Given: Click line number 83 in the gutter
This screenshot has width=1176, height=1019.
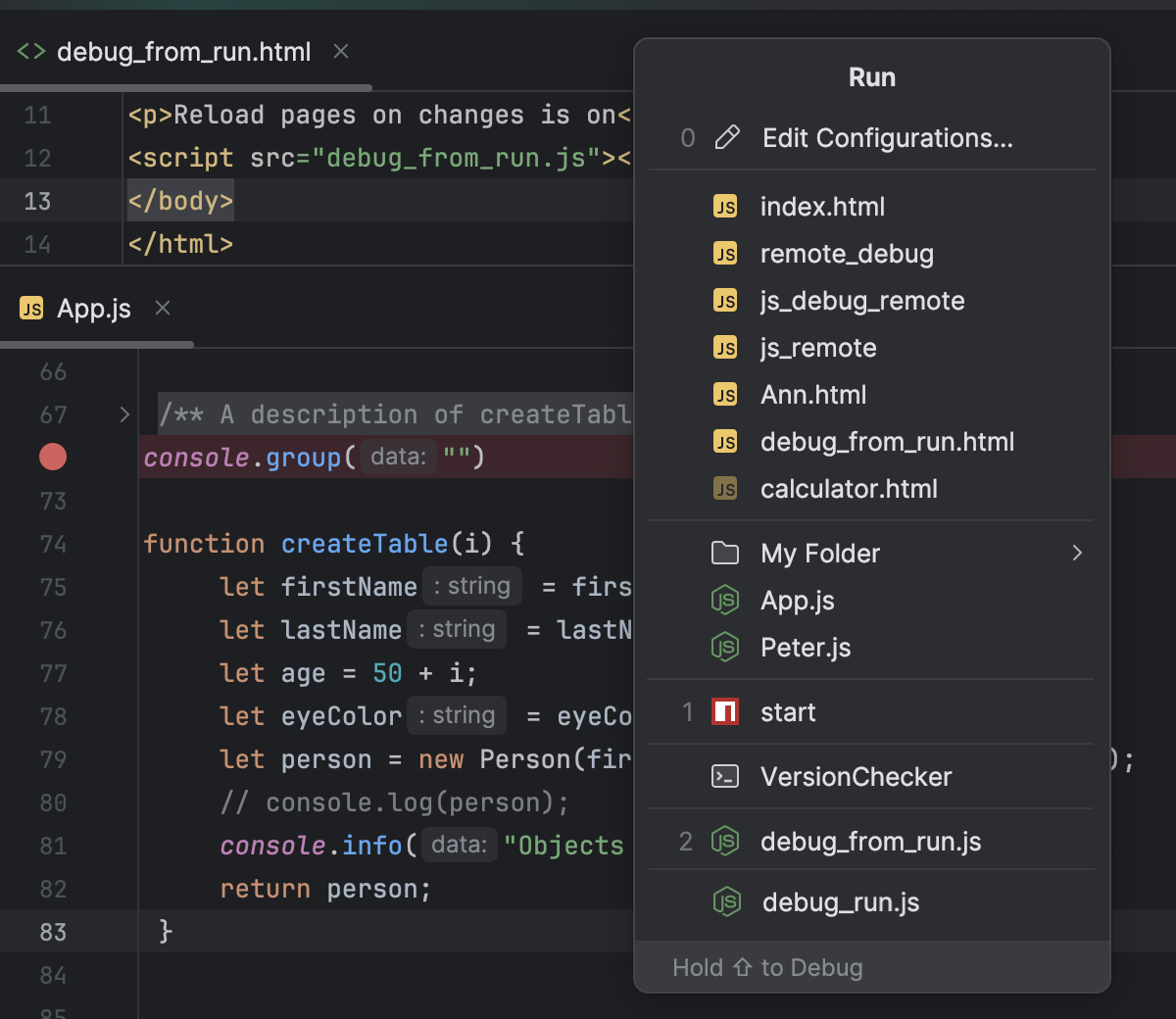Looking at the screenshot, I should [x=53, y=932].
